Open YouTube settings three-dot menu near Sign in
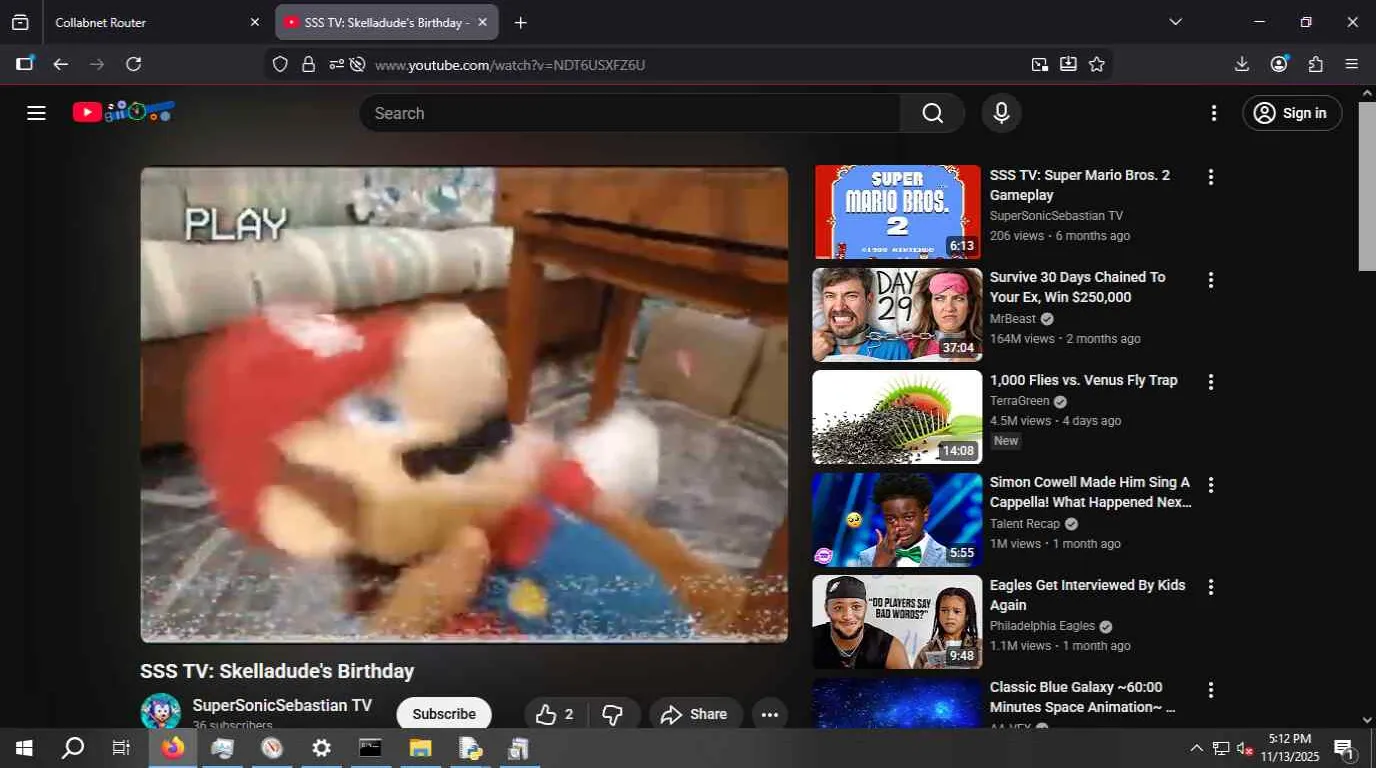The image size is (1376, 768). [1214, 113]
